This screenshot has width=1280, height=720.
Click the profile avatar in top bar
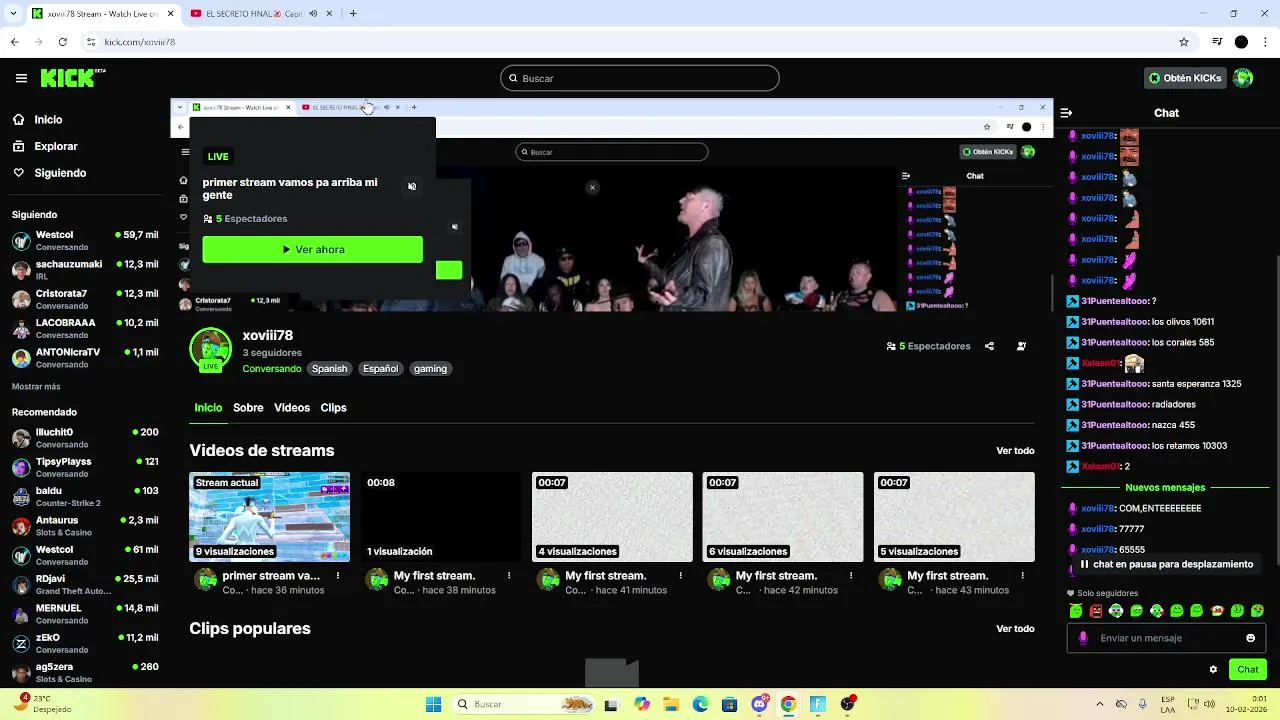[x=1243, y=78]
